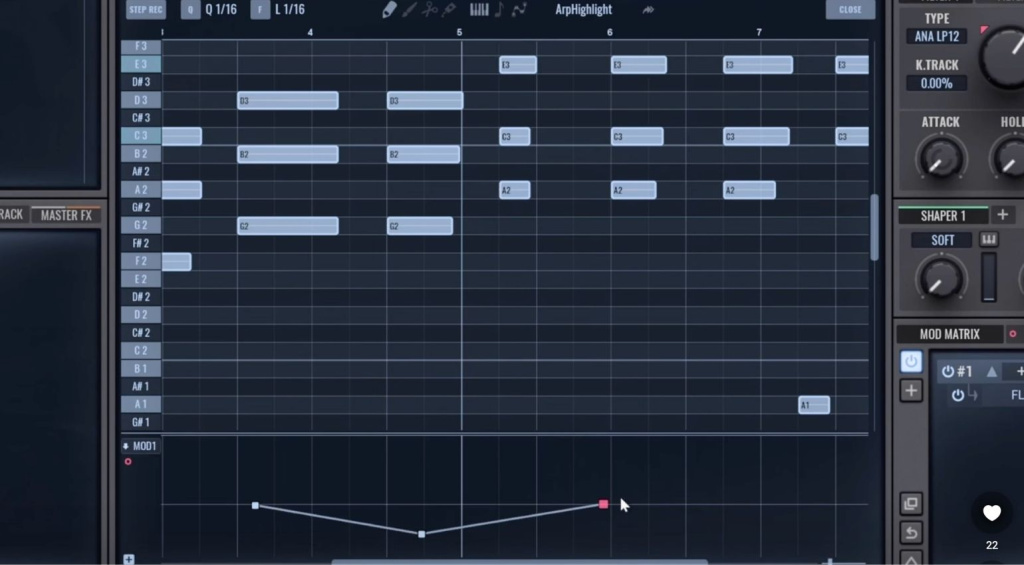Select the SHAPER 1 tab

coord(943,216)
